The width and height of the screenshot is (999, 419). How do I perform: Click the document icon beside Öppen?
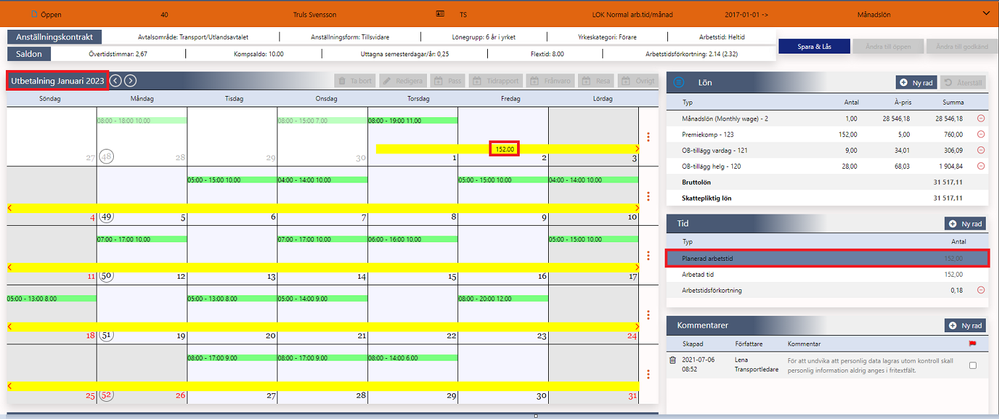(x=34, y=13)
